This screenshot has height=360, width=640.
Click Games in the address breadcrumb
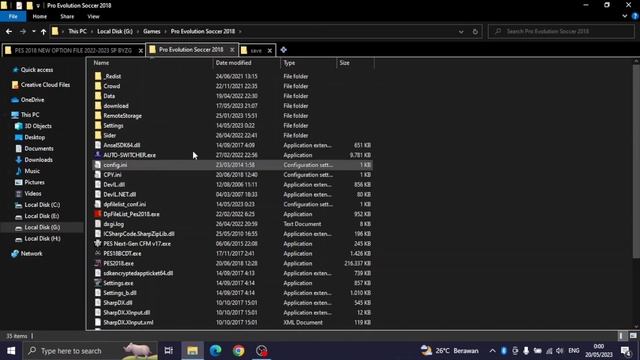(x=151, y=31)
